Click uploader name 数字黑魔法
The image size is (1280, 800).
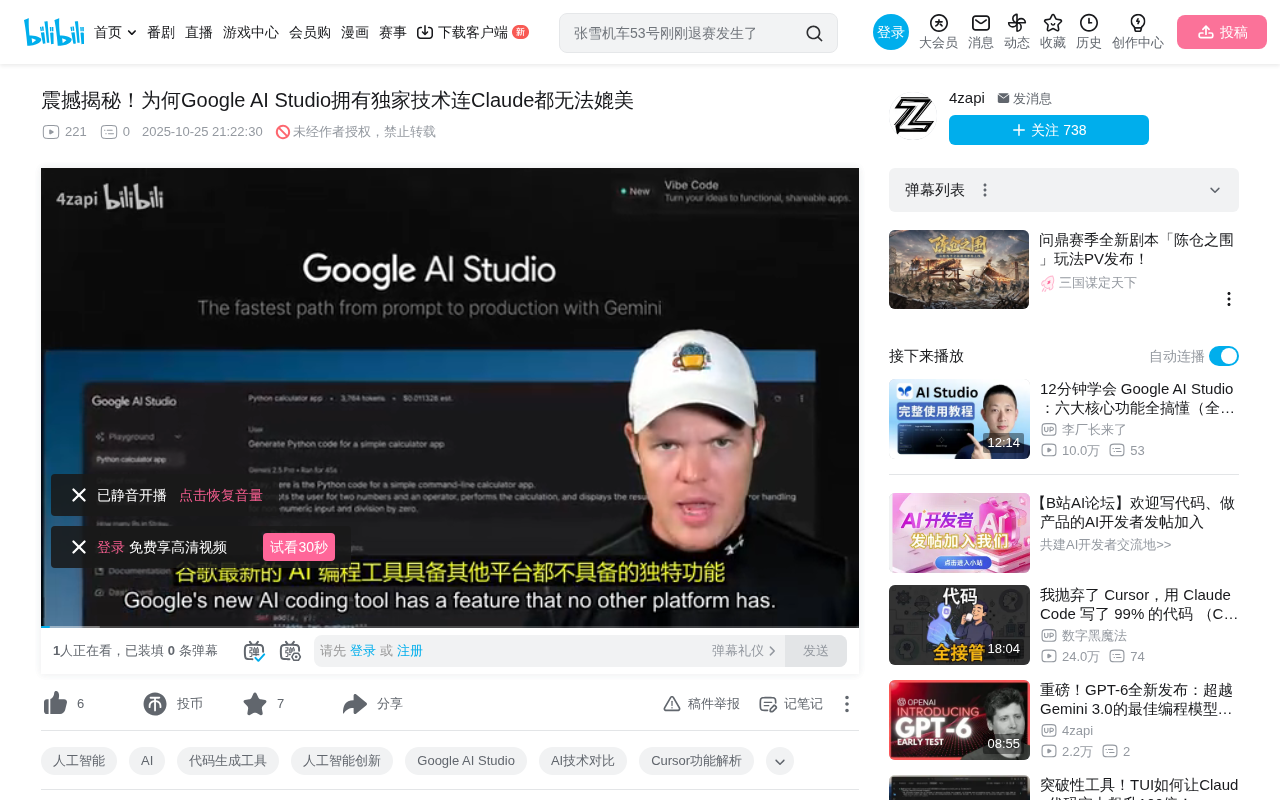[x=1094, y=635]
